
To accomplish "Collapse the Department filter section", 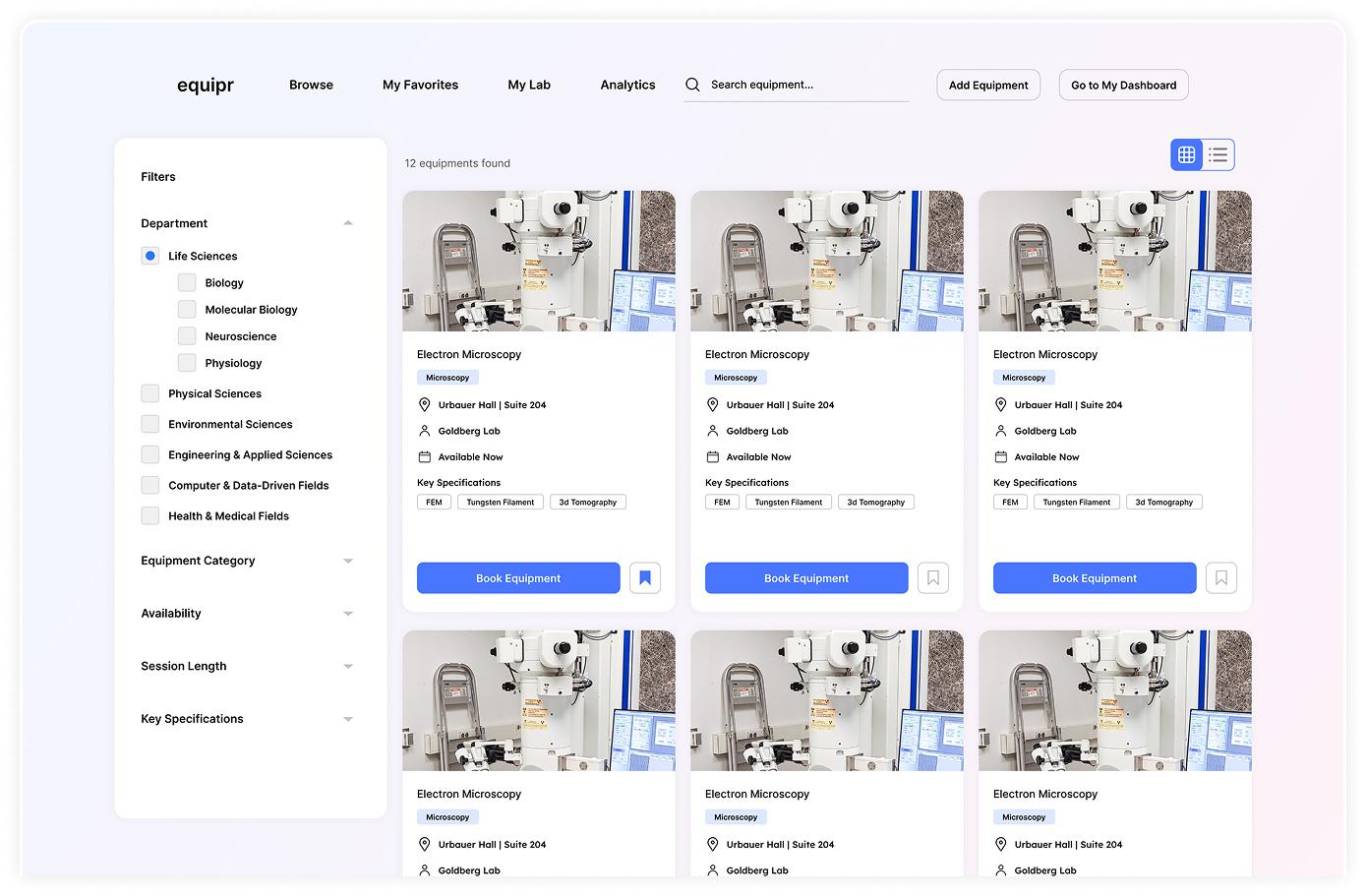I will 348,222.
